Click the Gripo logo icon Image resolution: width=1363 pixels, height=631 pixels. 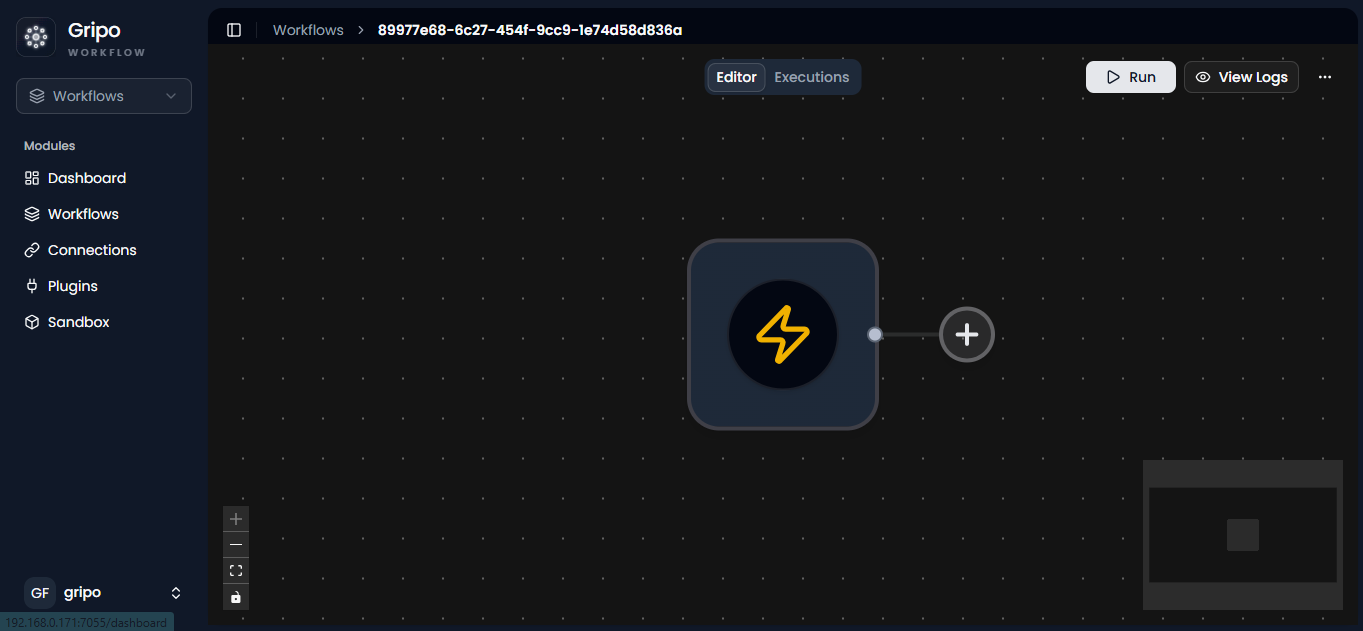pyautogui.click(x=36, y=37)
